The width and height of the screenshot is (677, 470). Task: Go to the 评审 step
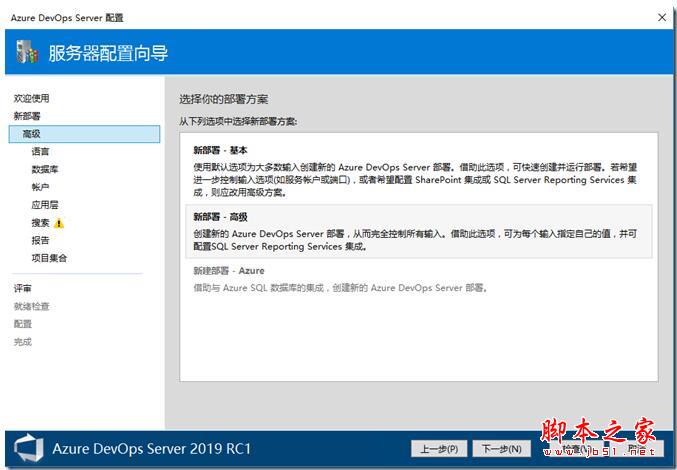pyautogui.click(x=22, y=288)
